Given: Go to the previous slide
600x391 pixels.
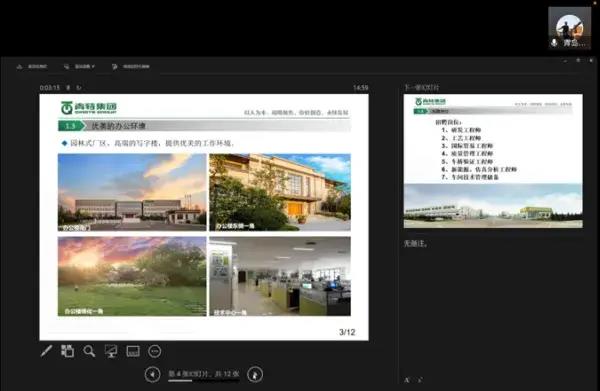Looking at the screenshot, I should (x=152, y=374).
